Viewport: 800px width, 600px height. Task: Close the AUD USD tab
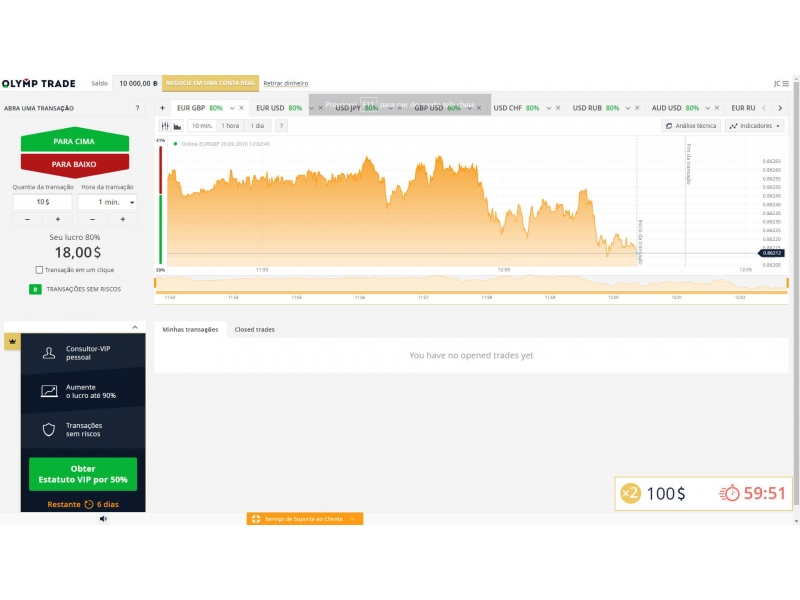(717, 108)
